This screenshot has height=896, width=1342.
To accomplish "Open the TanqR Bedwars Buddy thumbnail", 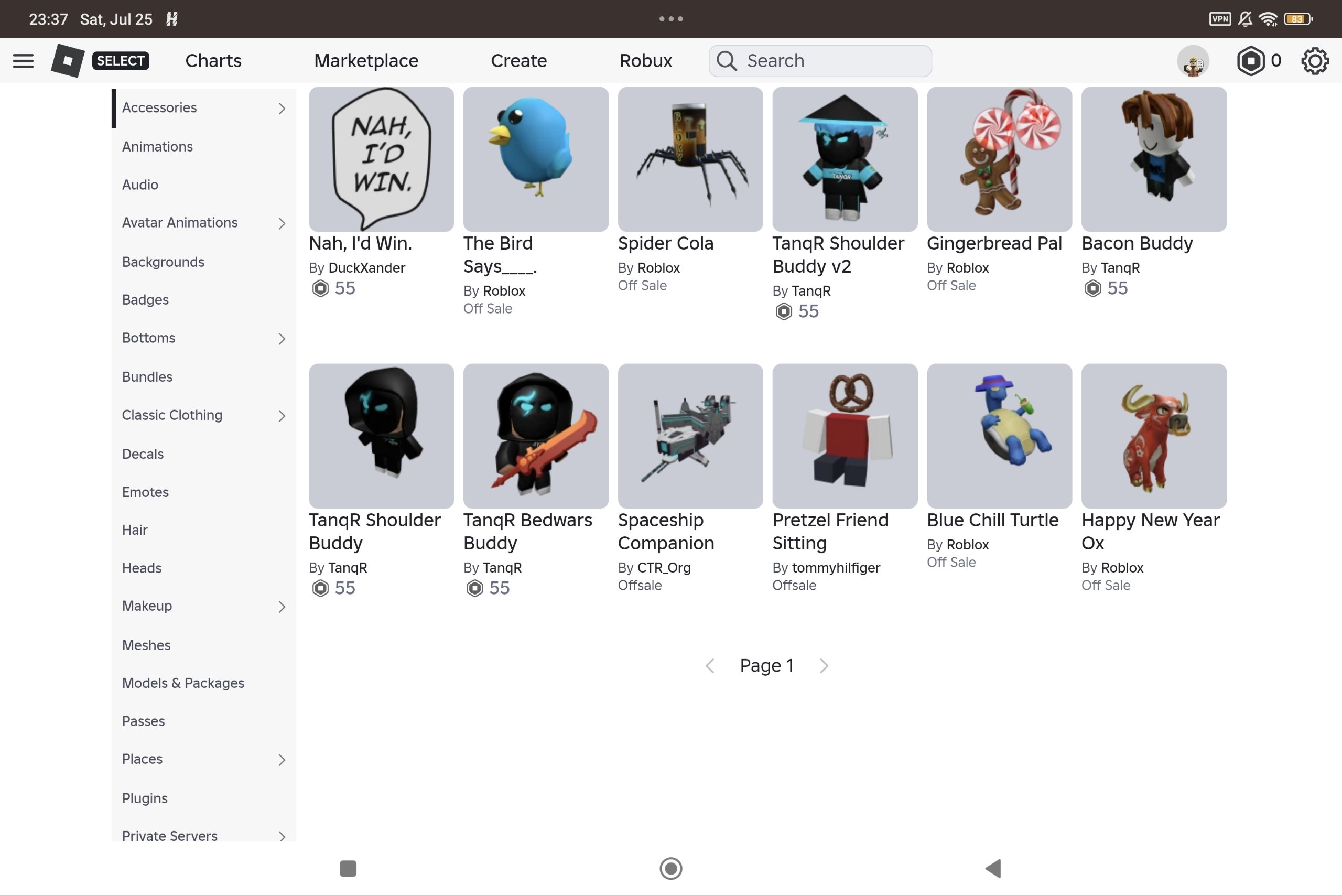I will [x=536, y=436].
